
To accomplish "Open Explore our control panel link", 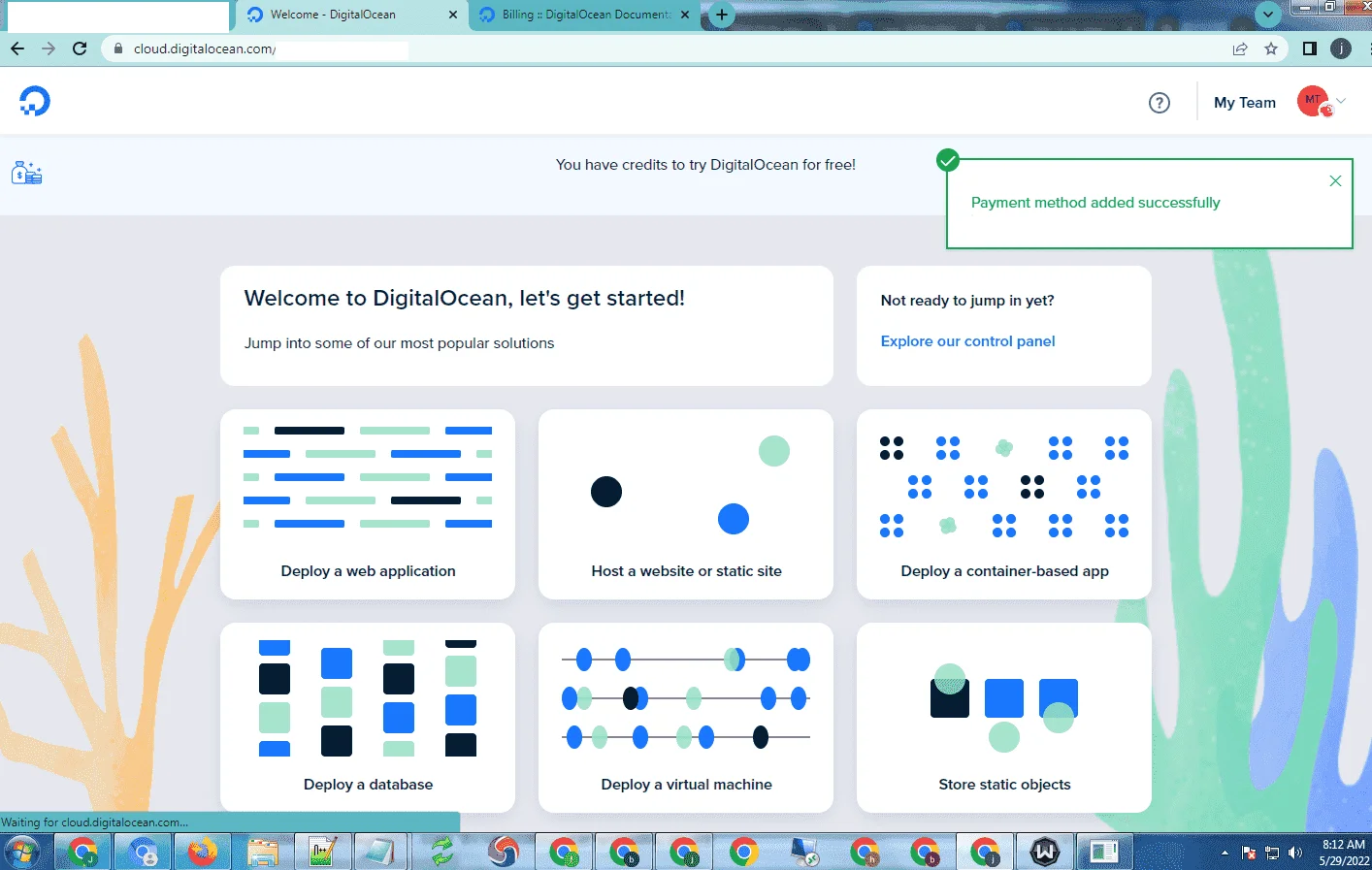I will click(x=967, y=341).
